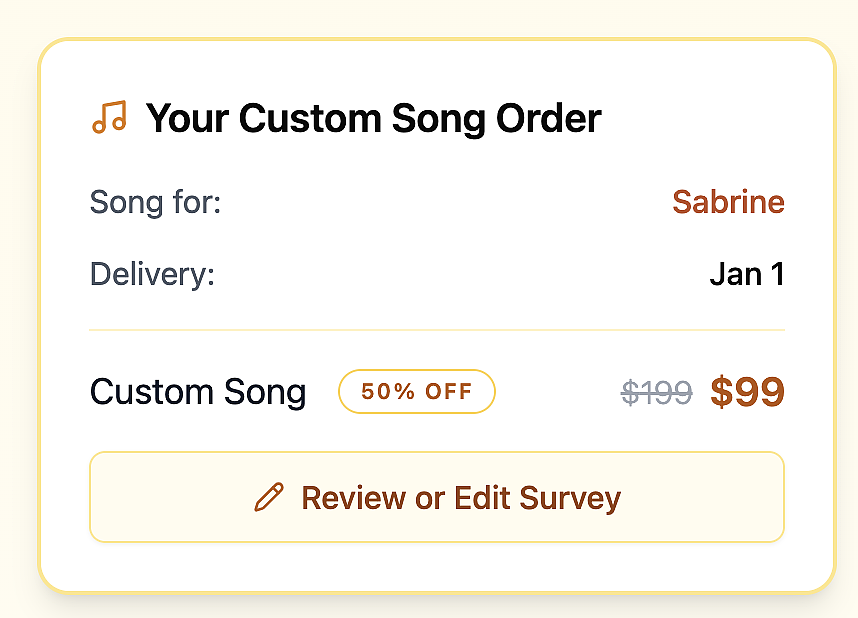Image resolution: width=858 pixels, height=618 pixels.
Task: Click the word Review in the button
Action: [x=353, y=498]
